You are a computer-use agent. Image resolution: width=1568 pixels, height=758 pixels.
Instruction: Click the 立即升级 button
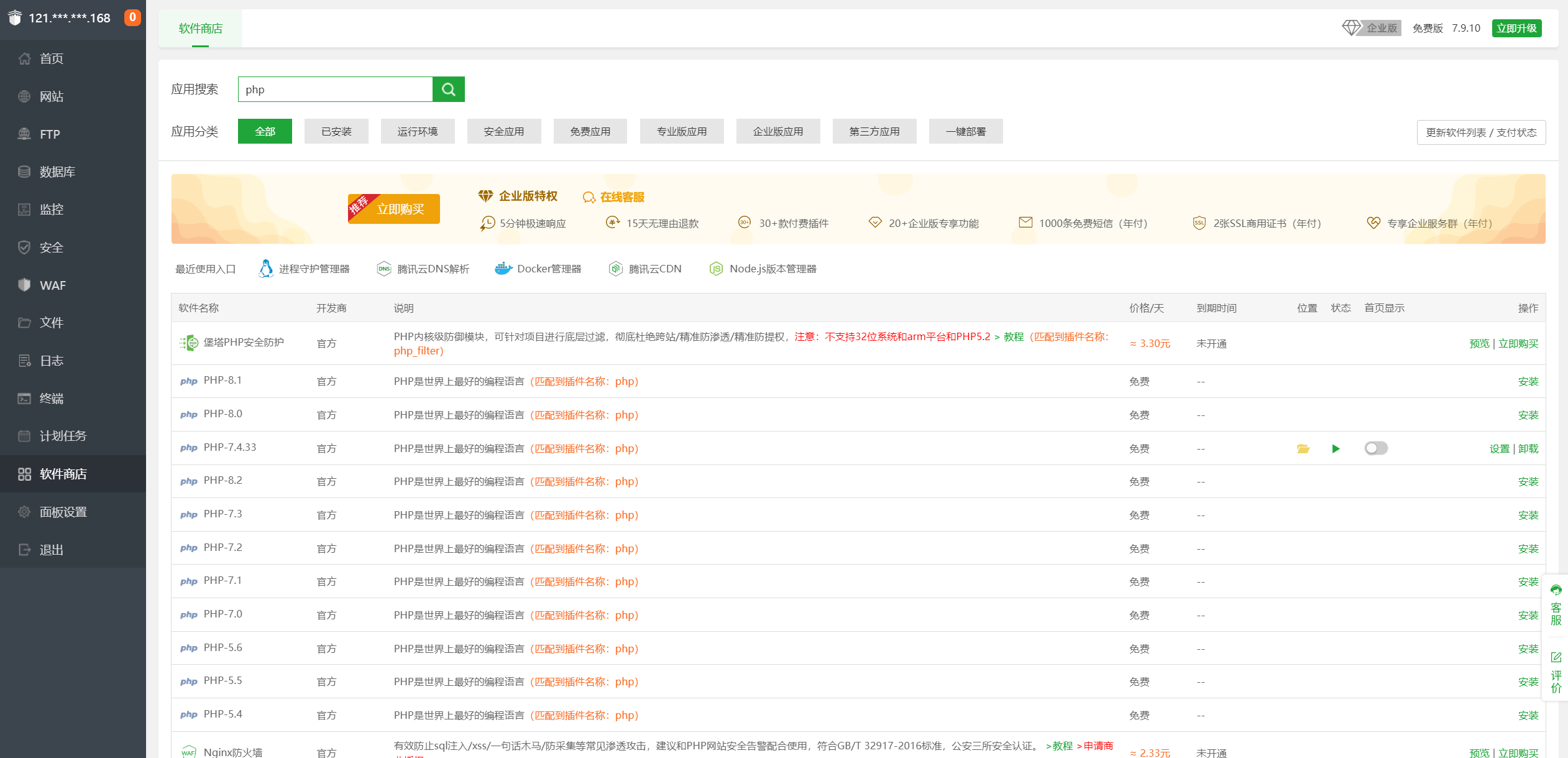click(1516, 28)
